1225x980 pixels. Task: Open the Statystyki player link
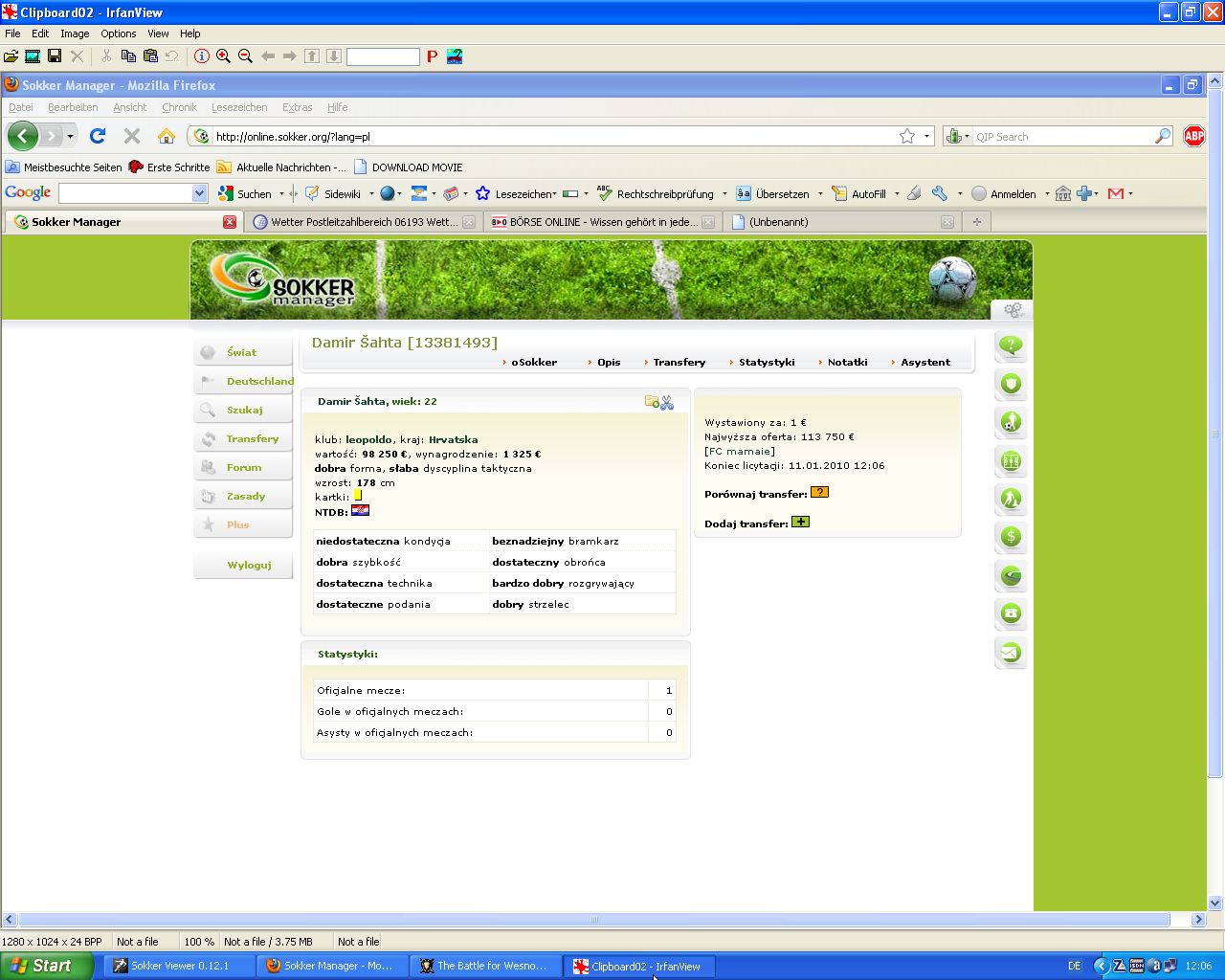coord(766,363)
